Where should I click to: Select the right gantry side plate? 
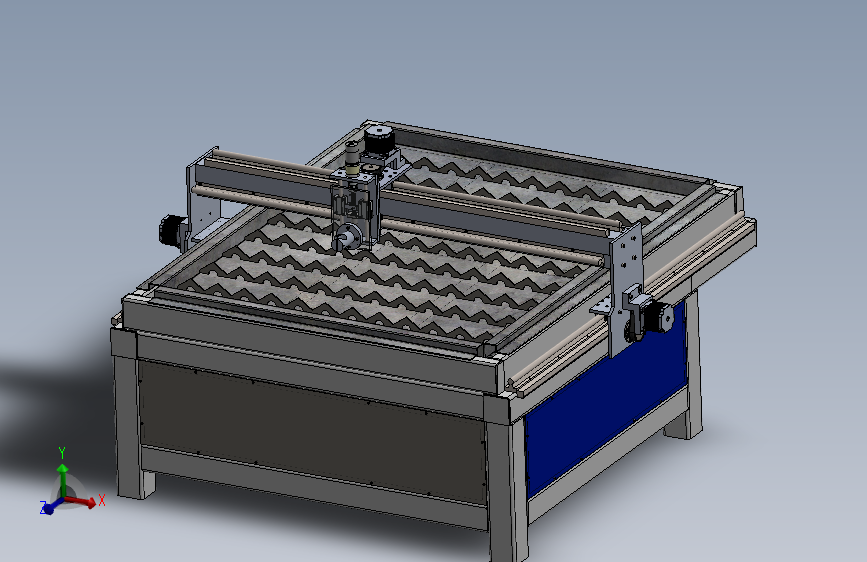[626, 288]
